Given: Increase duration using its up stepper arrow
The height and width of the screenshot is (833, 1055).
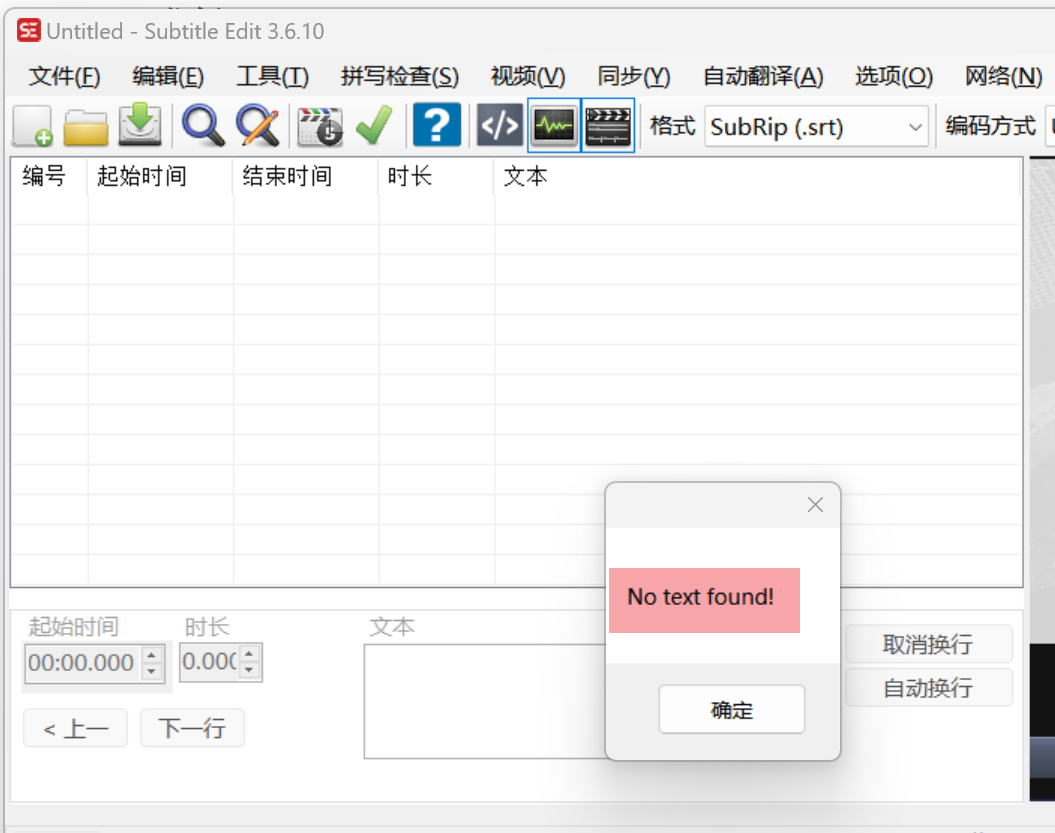Looking at the screenshot, I should (x=249, y=656).
